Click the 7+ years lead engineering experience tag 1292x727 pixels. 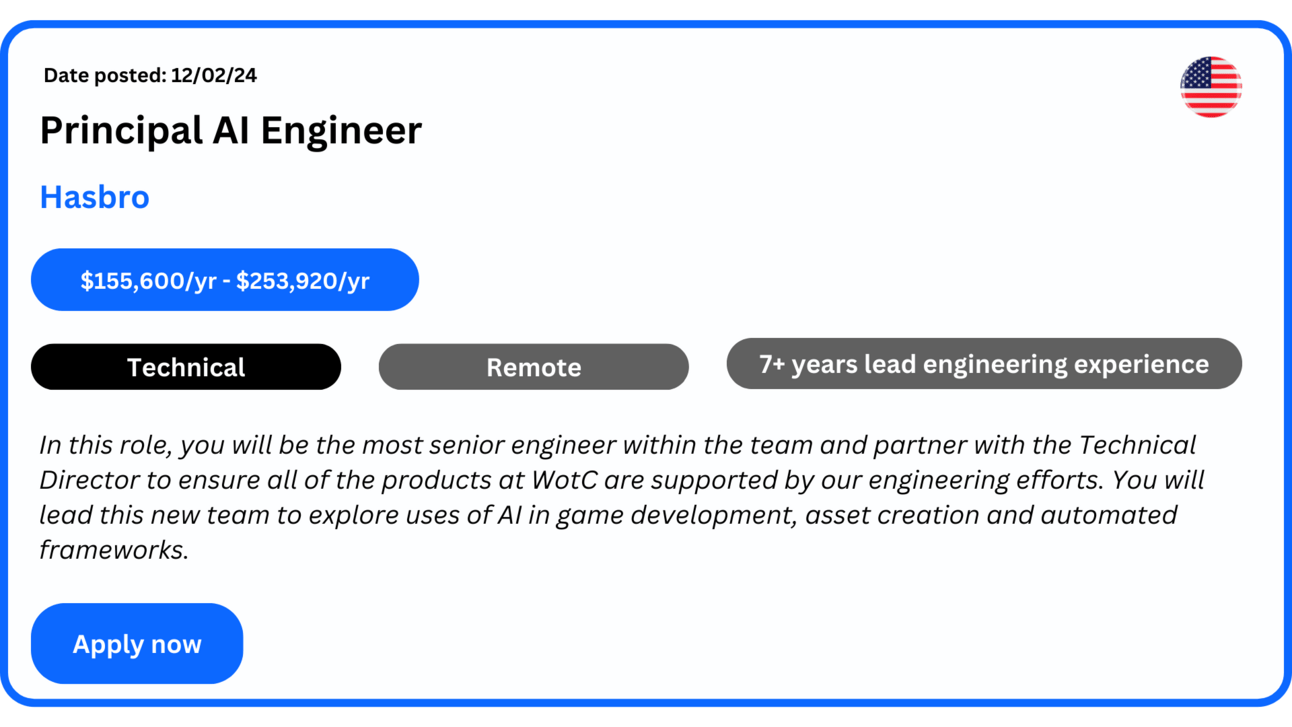click(x=983, y=364)
